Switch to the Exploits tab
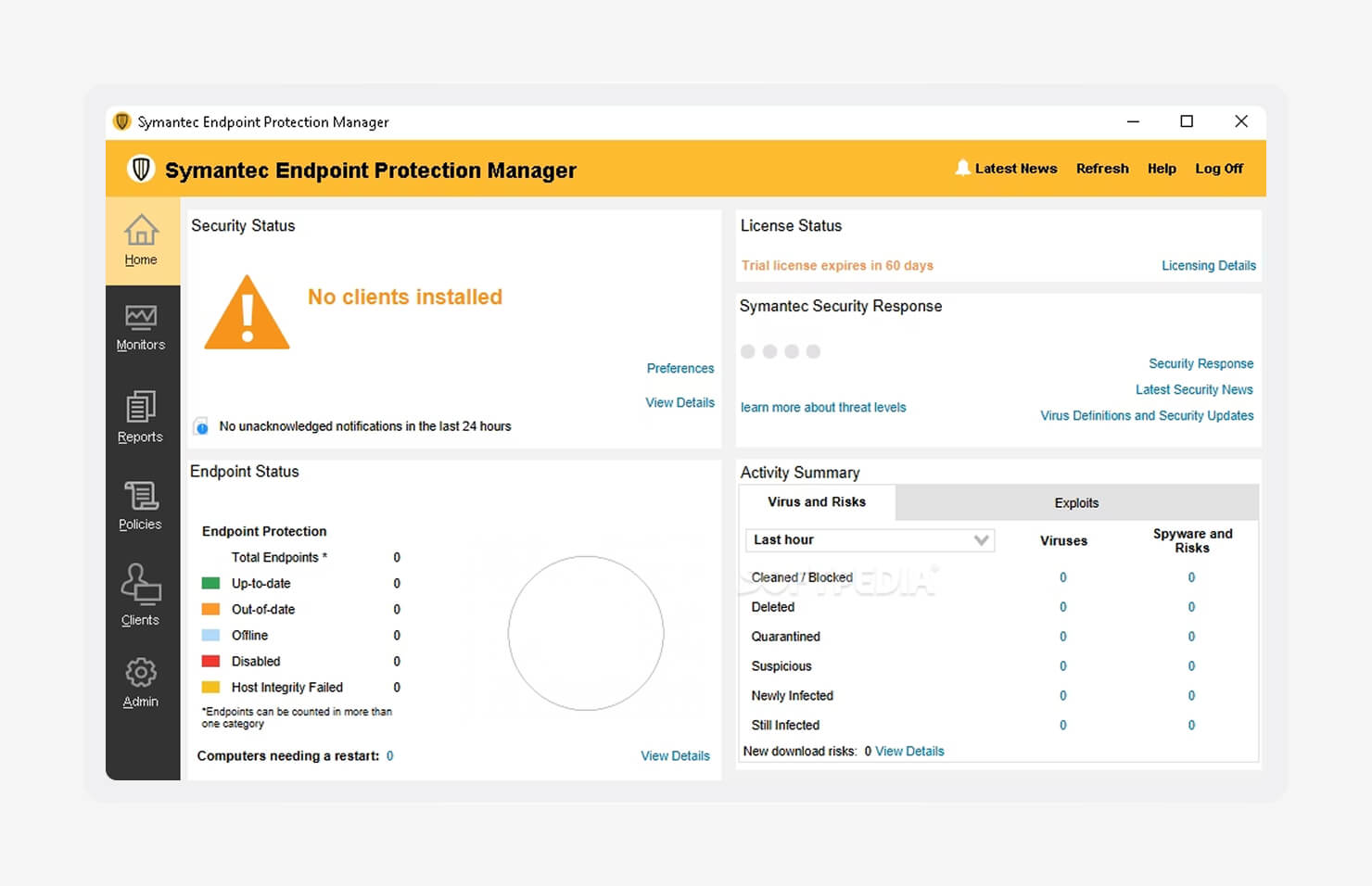Viewport: 1372px width, 886px height. 1076,502
